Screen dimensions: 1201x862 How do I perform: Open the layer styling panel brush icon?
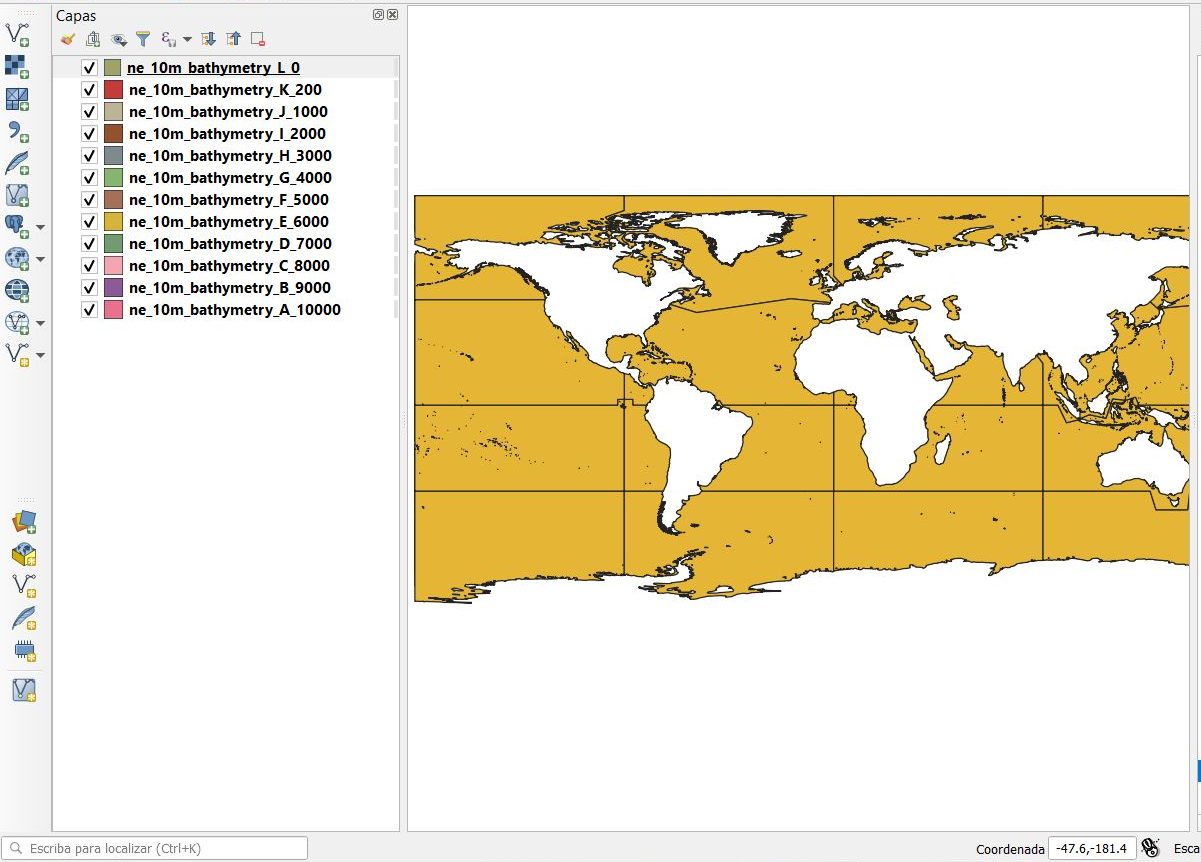pos(68,40)
